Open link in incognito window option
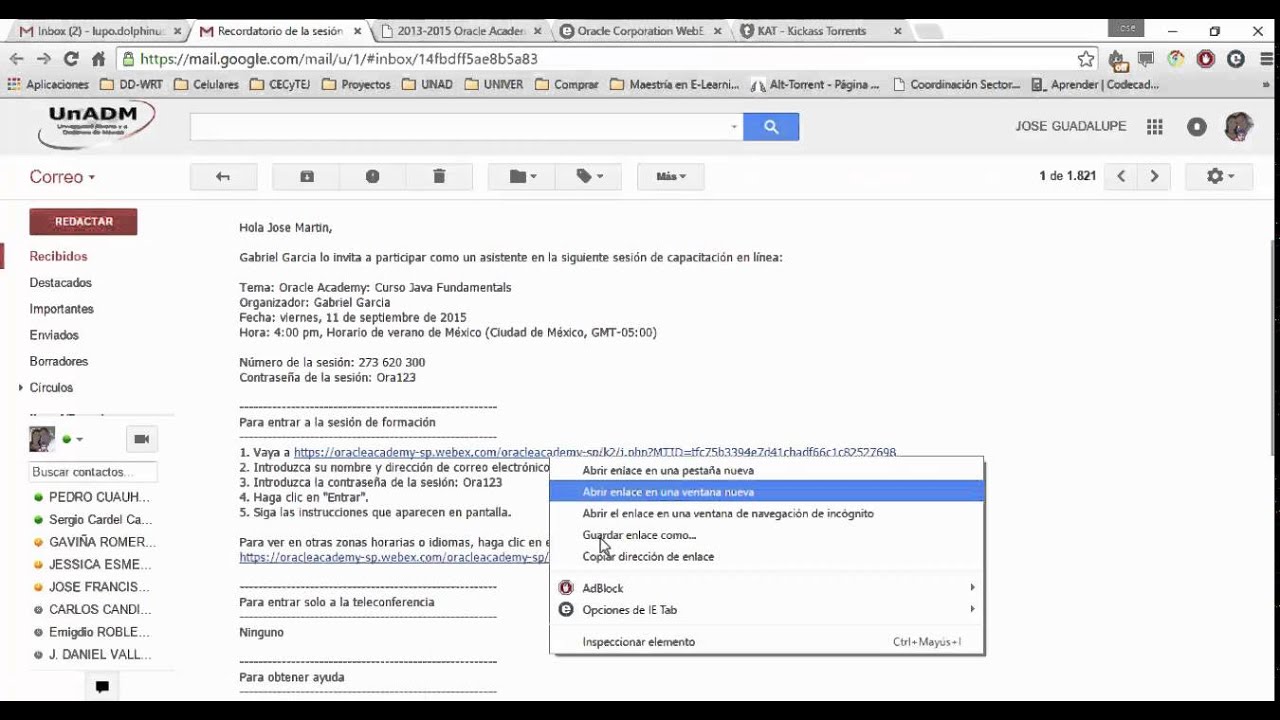 (x=767, y=513)
